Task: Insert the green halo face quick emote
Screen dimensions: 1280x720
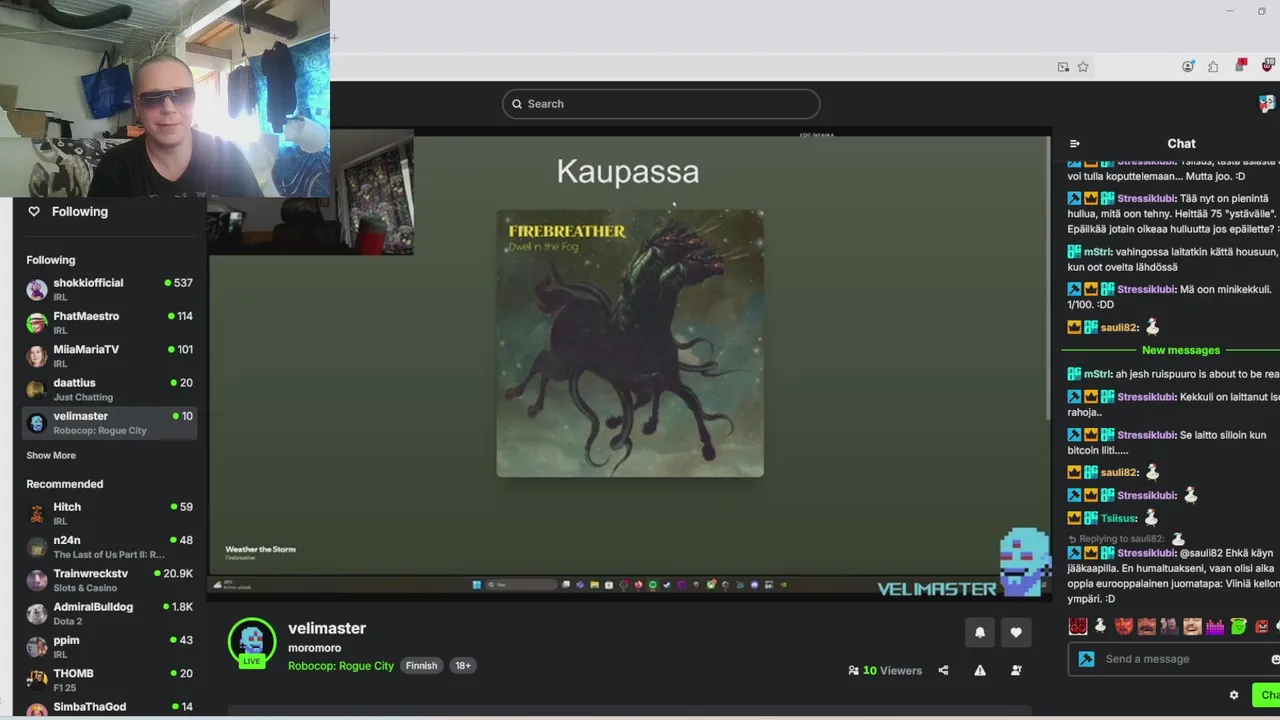Action: coord(1238,627)
